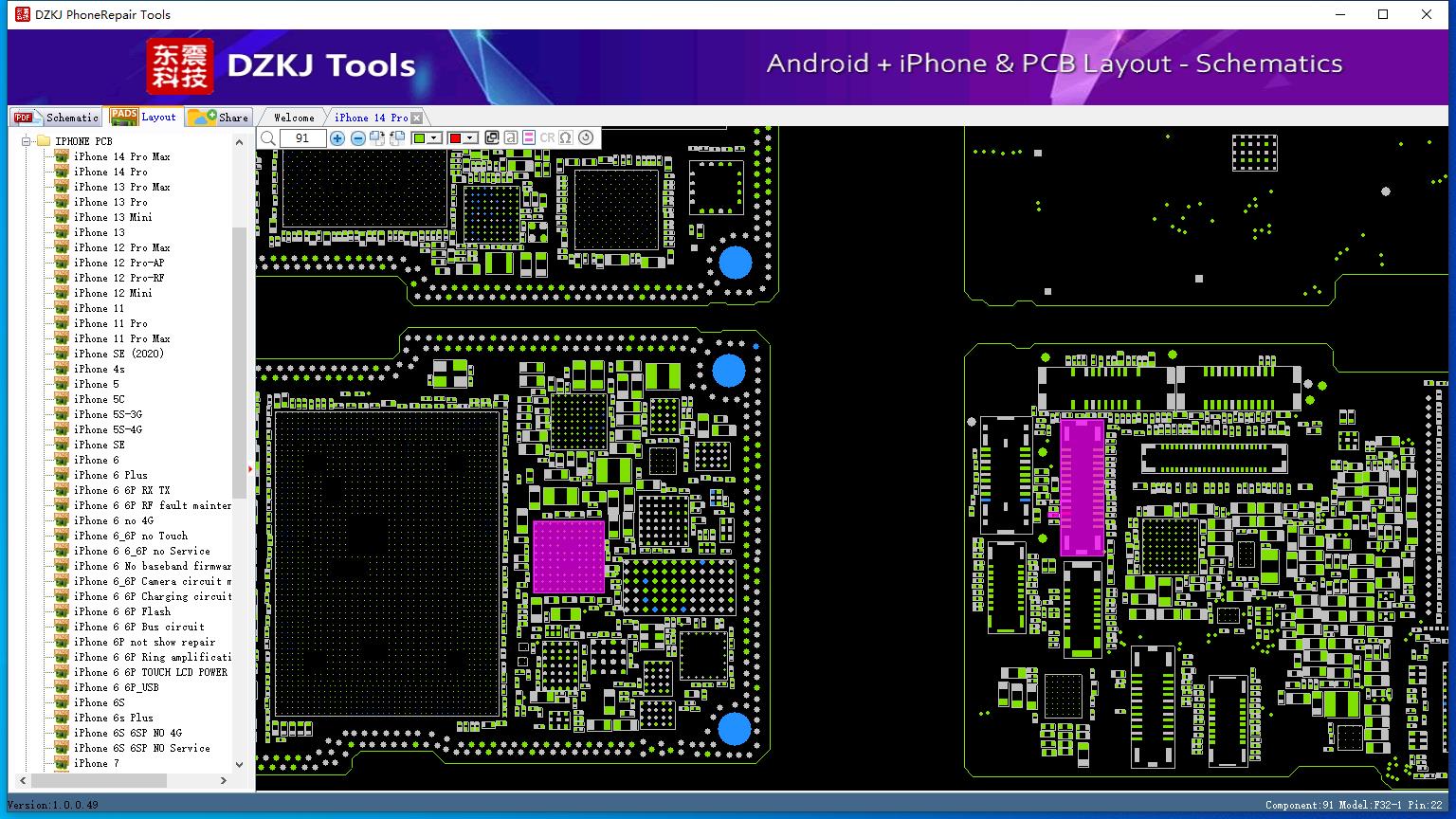Select iPhone 6S 6SP NO Service item

point(142,748)
